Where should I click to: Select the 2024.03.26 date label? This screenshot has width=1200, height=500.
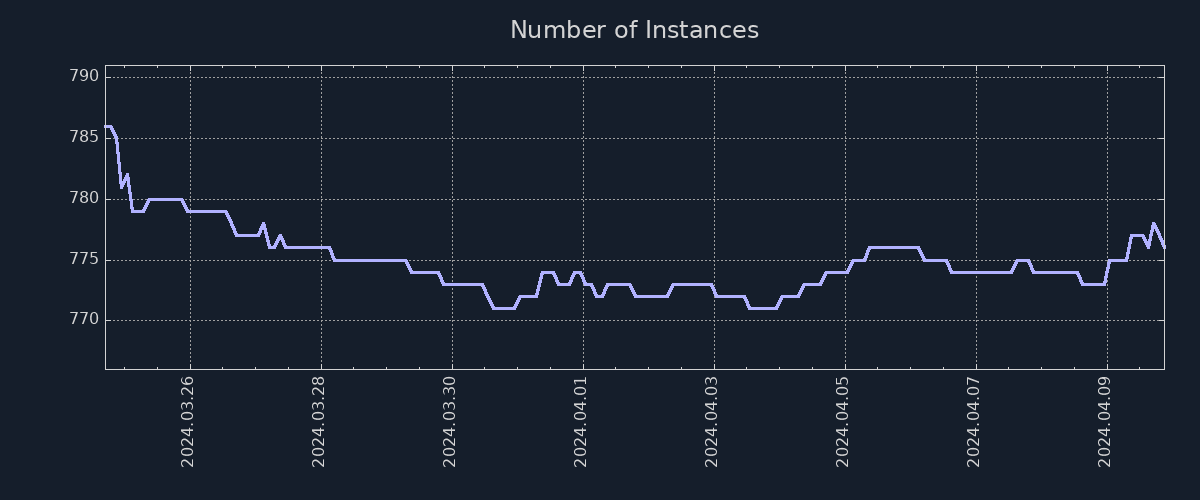188,421
